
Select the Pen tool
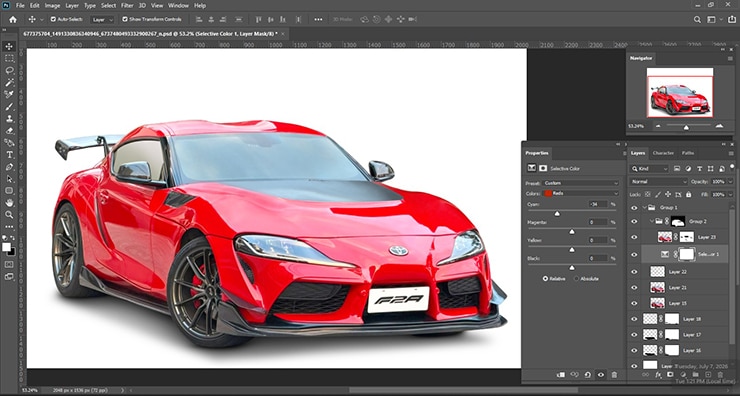click(x=9, y=167)
